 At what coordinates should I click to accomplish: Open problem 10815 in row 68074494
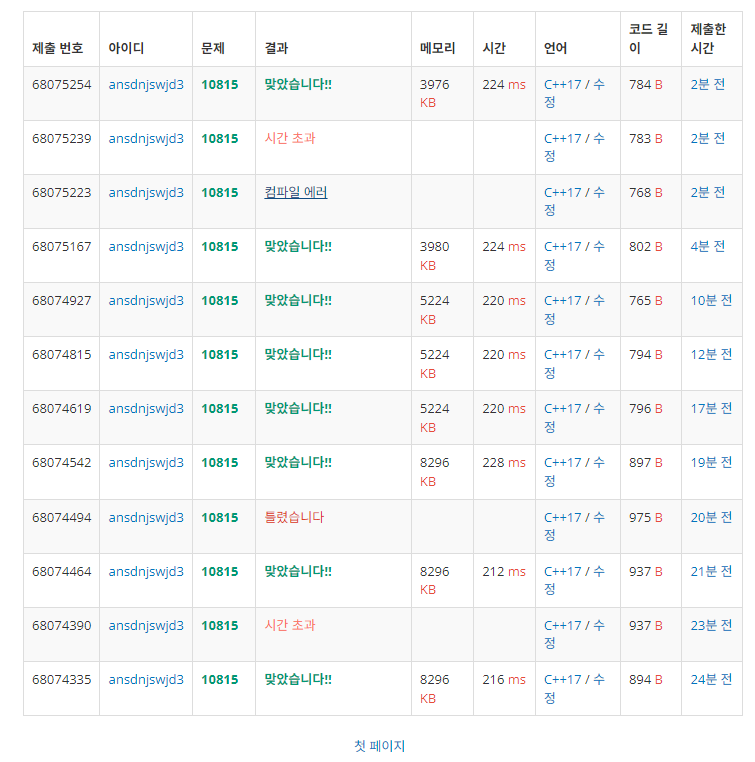pos(220,517)
